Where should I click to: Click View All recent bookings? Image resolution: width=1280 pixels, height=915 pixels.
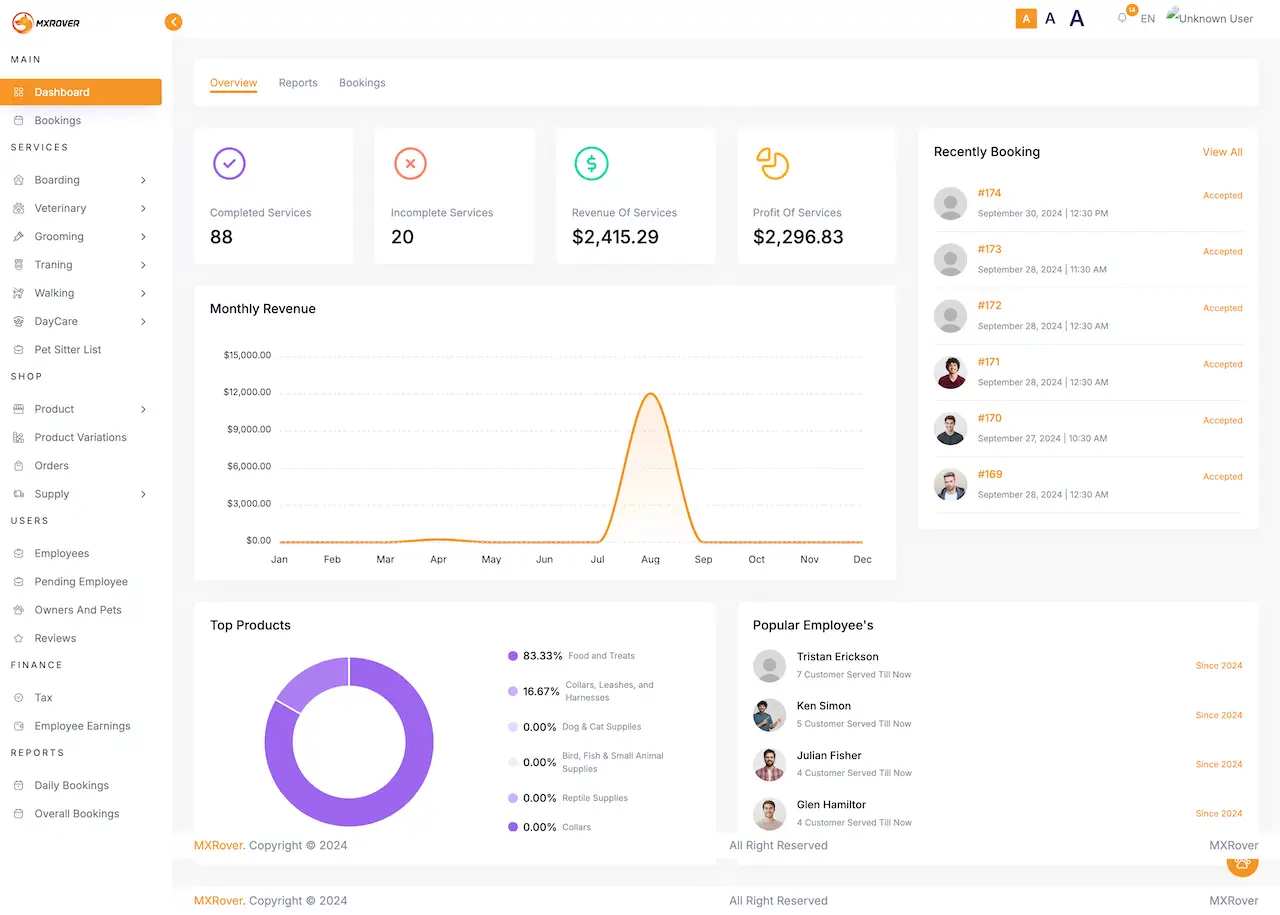click(x=1222, y=152)
